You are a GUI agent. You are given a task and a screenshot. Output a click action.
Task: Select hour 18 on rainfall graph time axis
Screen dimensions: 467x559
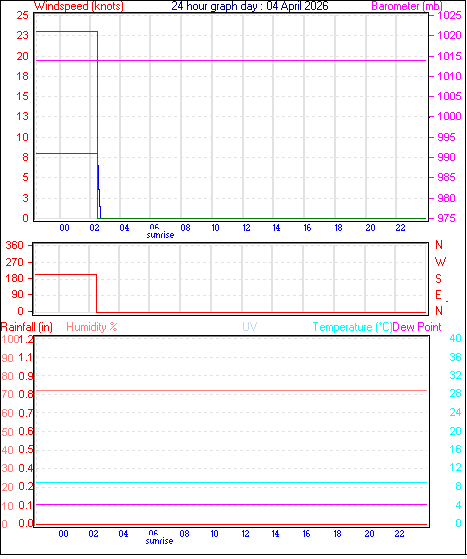coord(337,534)
